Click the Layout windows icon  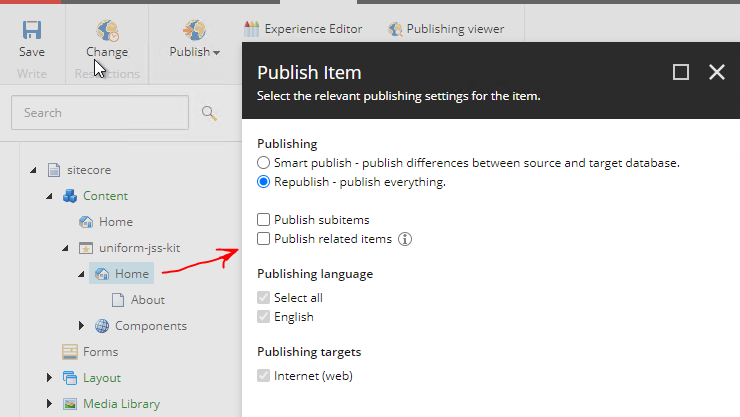click(x=70, y=377)
